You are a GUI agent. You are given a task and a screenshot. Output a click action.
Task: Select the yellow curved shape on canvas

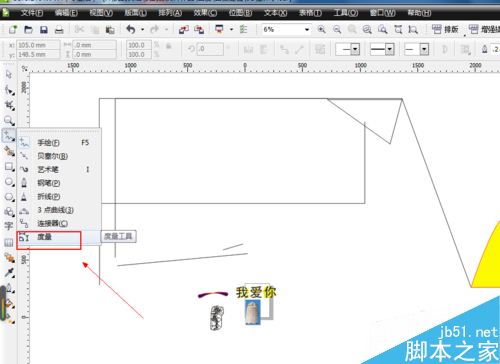pos(485,255)
